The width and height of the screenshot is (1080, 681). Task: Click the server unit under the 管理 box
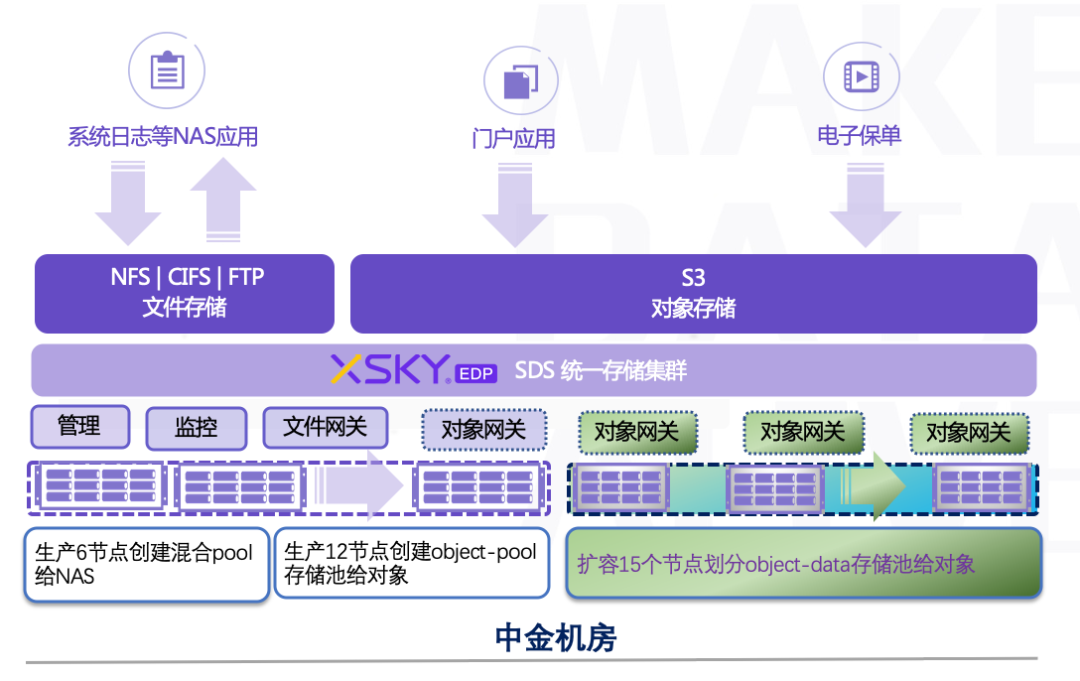tap(102, 485)
